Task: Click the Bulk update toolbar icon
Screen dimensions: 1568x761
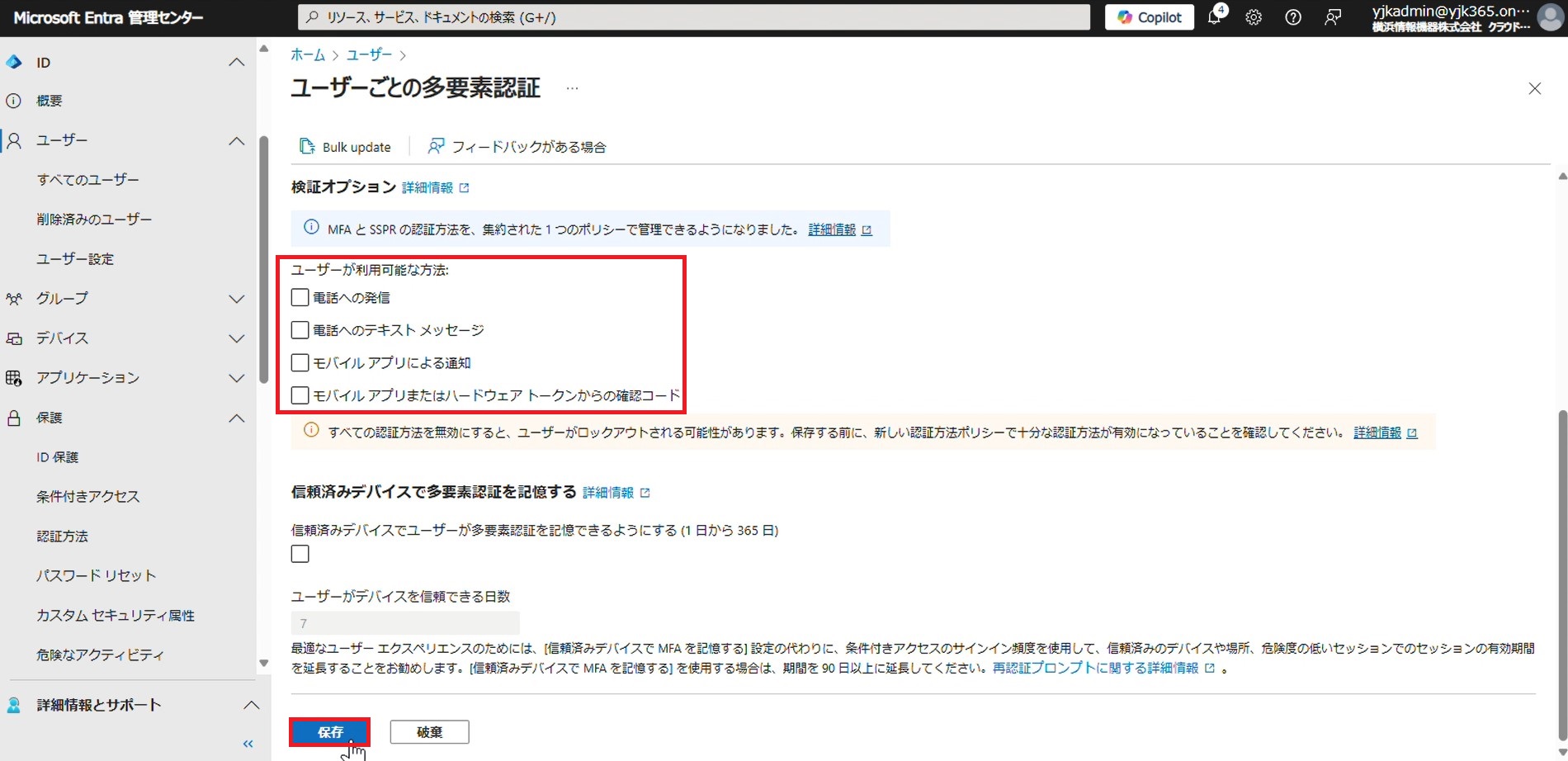Action: tap(307, 146)
